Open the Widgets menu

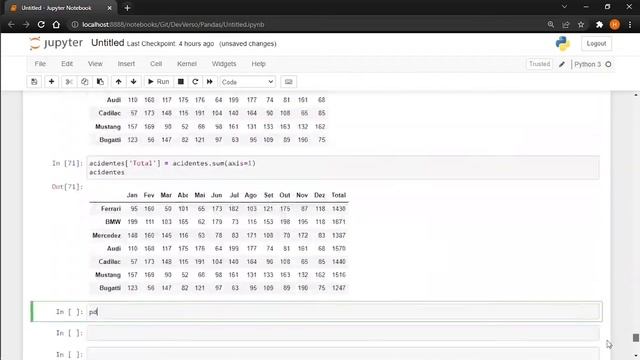click(x=224, y=64)
